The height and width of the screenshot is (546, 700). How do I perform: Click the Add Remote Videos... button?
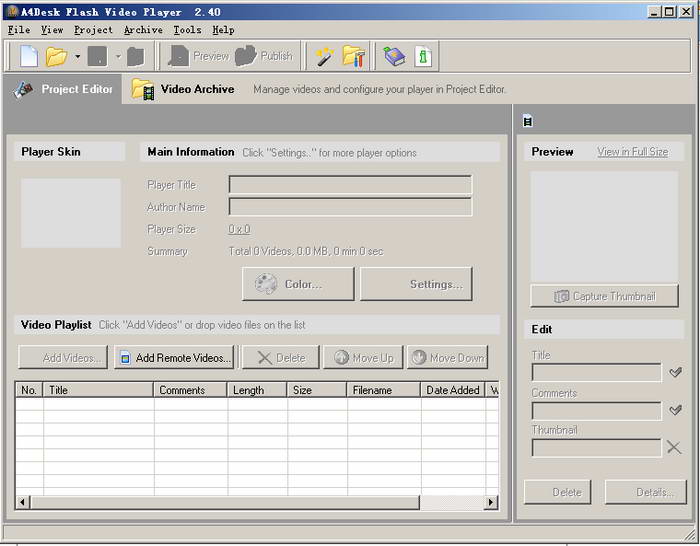tap(174, 357)
